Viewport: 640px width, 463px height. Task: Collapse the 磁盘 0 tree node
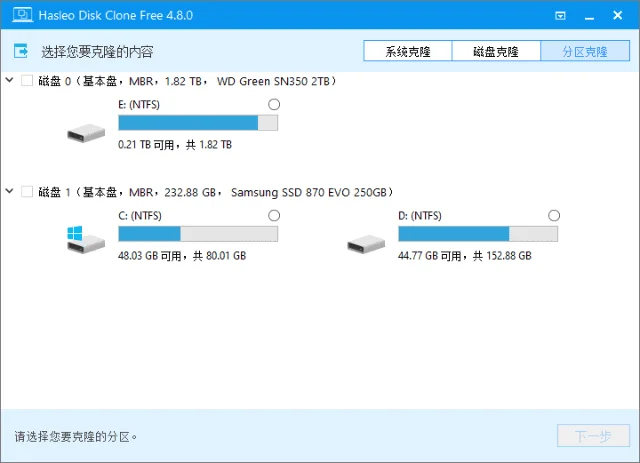click(x=11, y=81)
